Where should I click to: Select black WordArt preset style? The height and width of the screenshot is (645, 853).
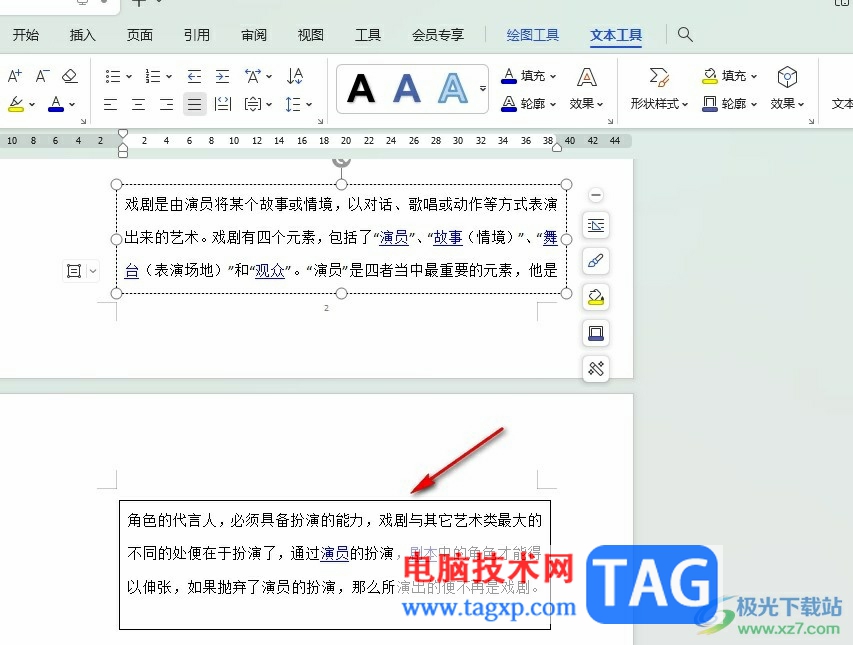[361, 89]
